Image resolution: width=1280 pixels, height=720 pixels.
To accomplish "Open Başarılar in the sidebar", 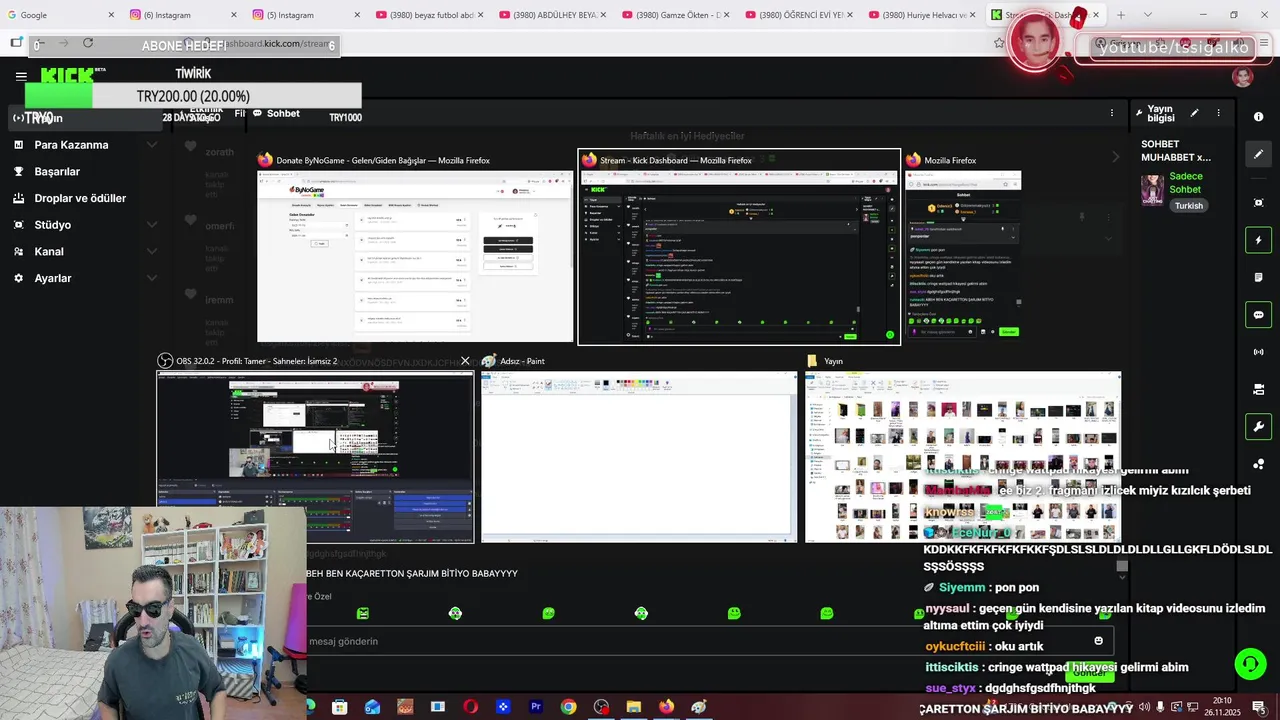I will pos(57,172).
